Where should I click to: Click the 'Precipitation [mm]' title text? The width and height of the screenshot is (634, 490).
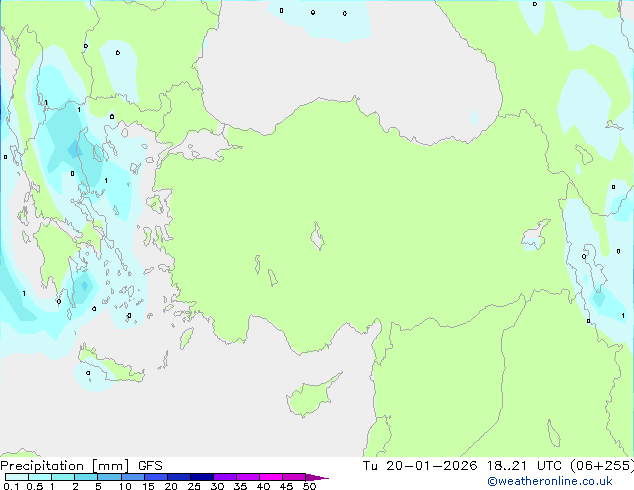(x=65, y=466)
